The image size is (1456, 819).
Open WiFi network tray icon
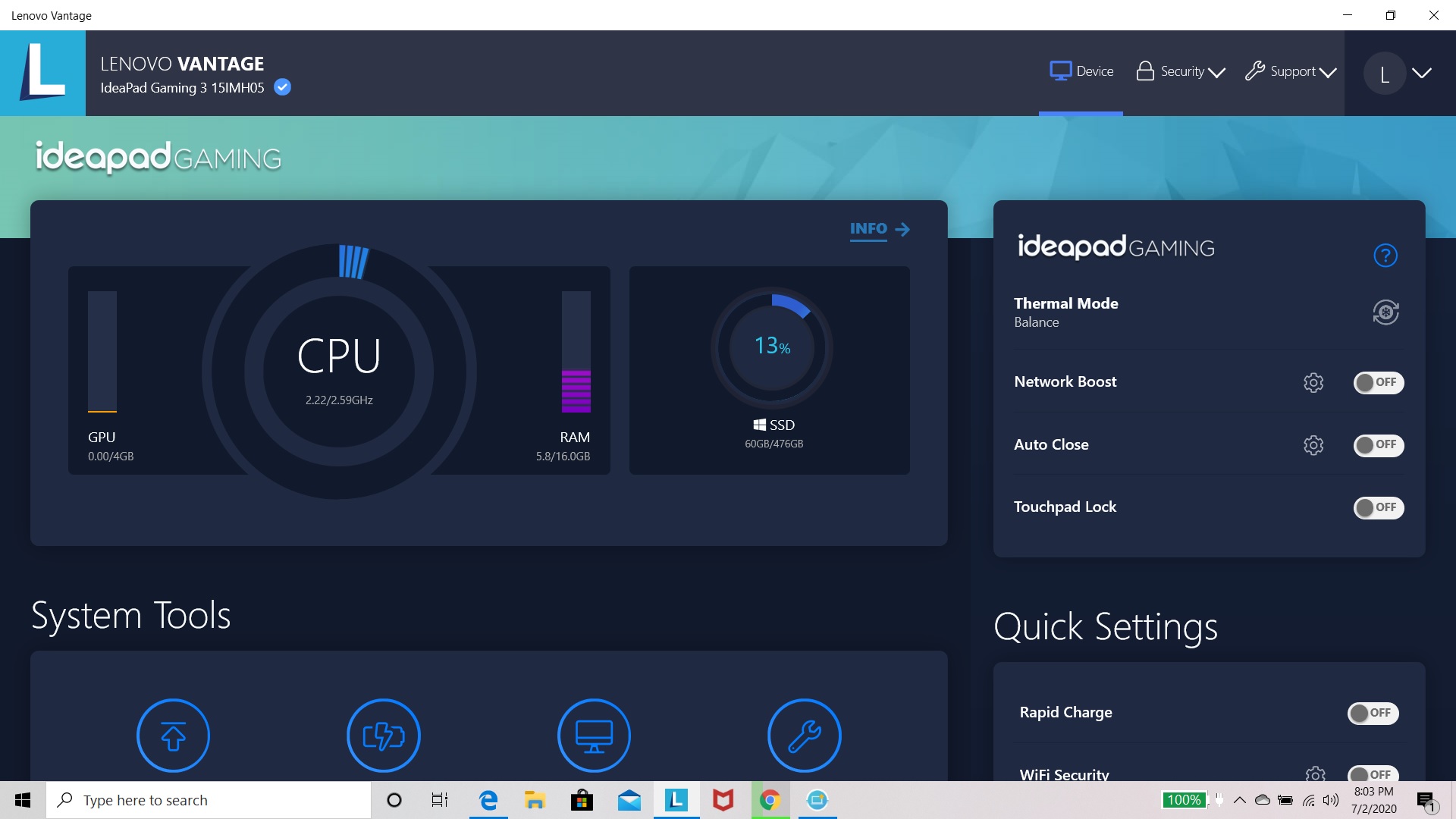coord(1309,800)
